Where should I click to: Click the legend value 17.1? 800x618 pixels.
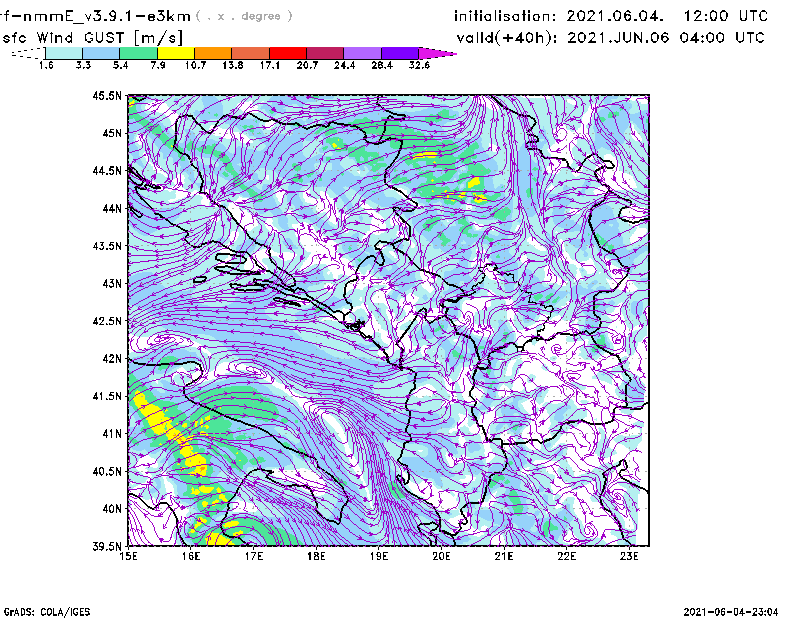(x=270, y=65)
